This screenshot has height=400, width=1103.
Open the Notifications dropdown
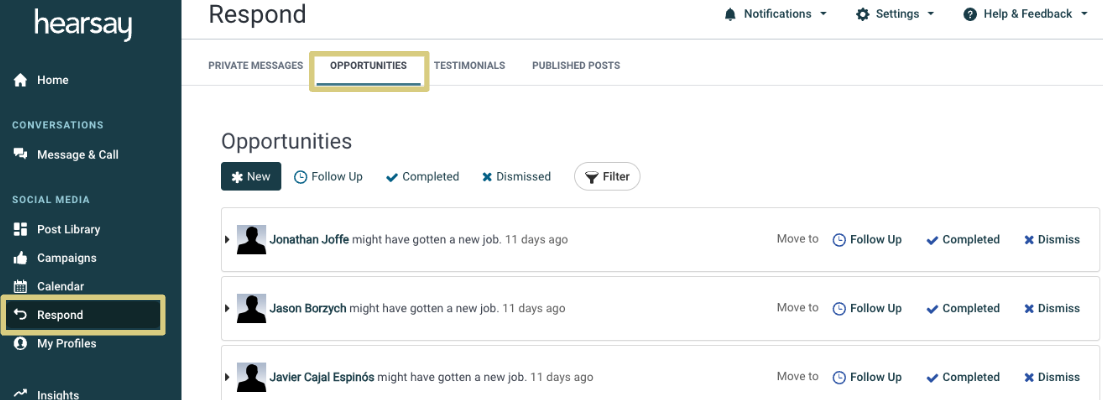(x=775, y=14)
